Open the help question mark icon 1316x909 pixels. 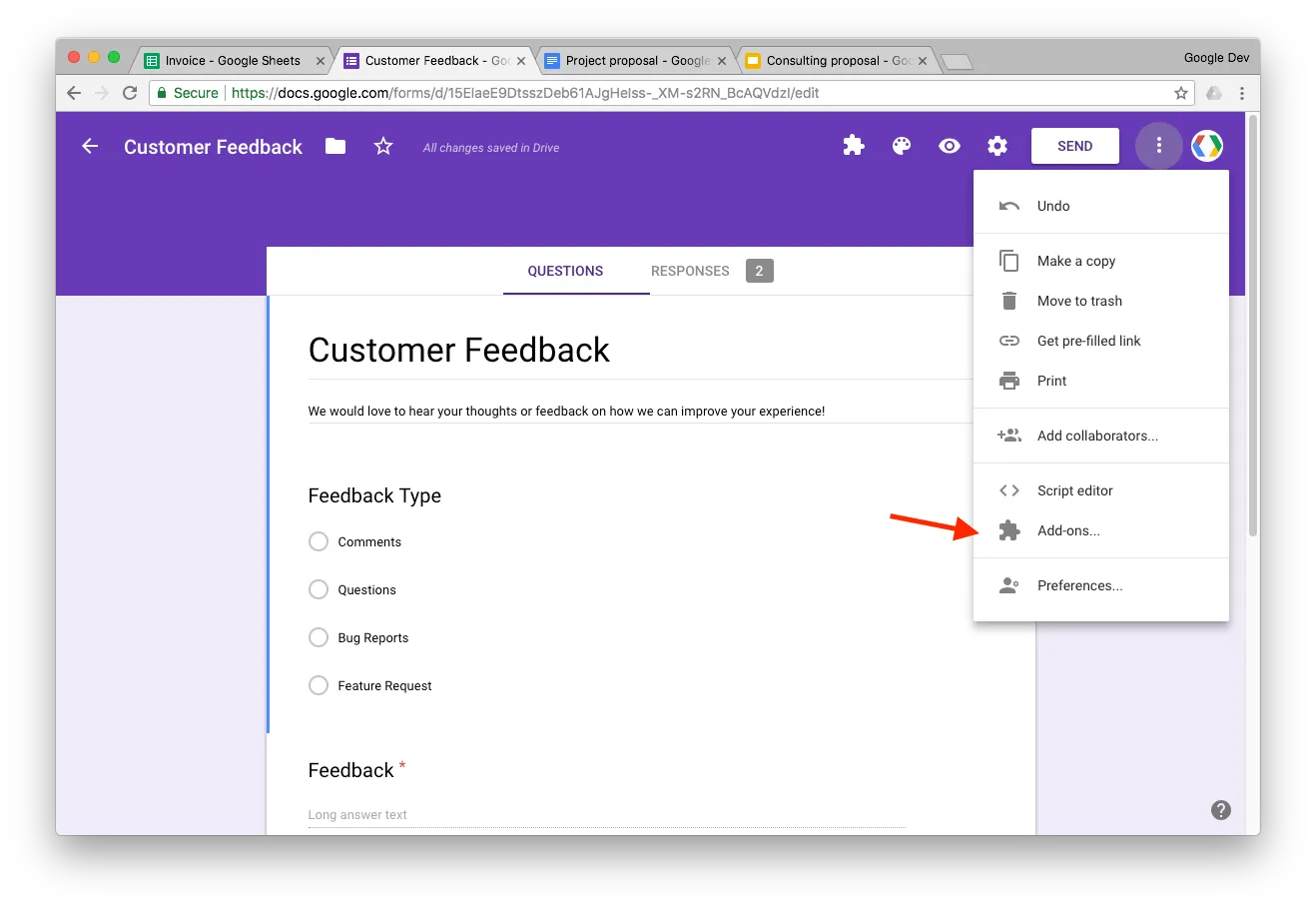click(1220, 809)
